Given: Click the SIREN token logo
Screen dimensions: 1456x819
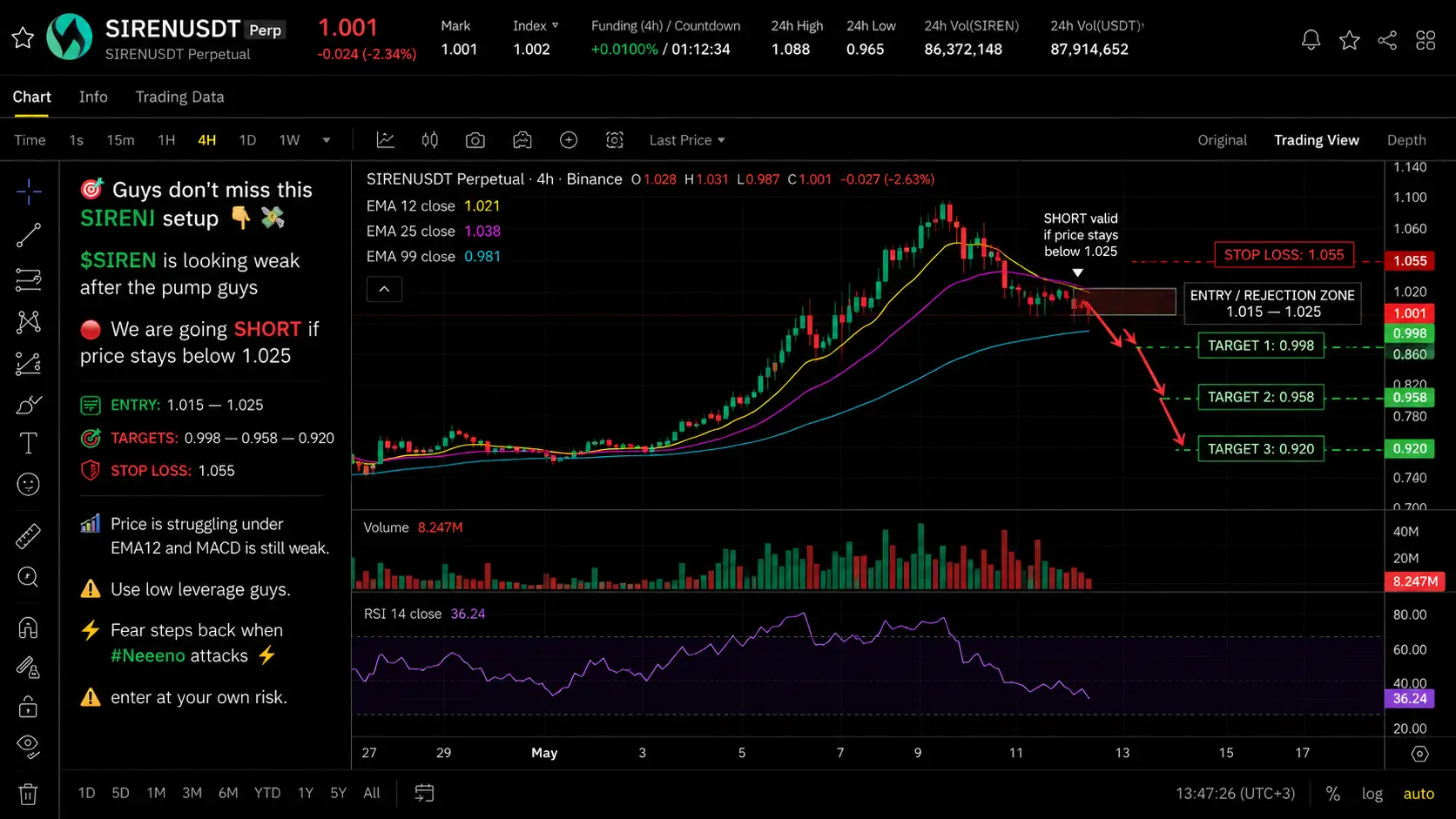Looking at the screenshot, I should pyautogui.click(x=70, y=37).
